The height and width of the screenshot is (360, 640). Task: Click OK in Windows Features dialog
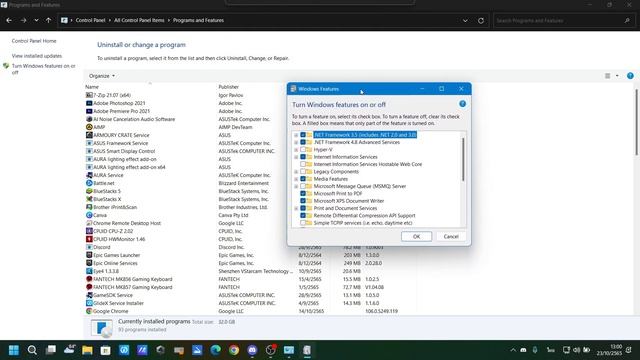[416, 236]
